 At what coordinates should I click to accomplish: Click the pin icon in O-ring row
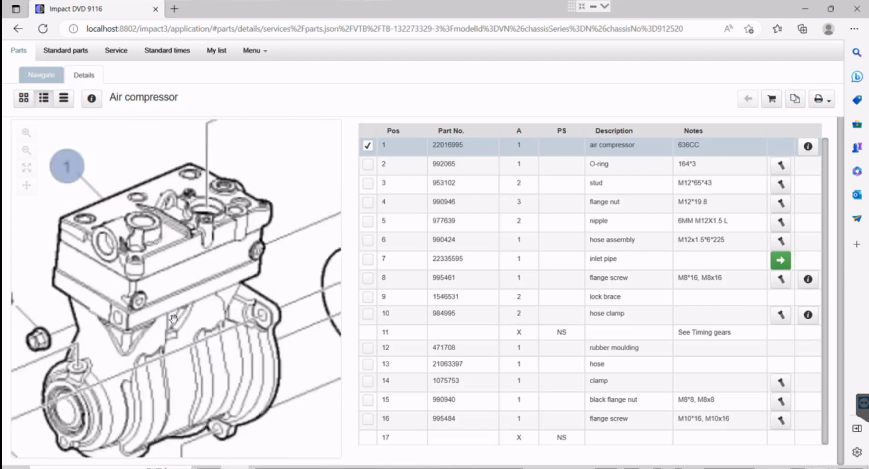780,165
